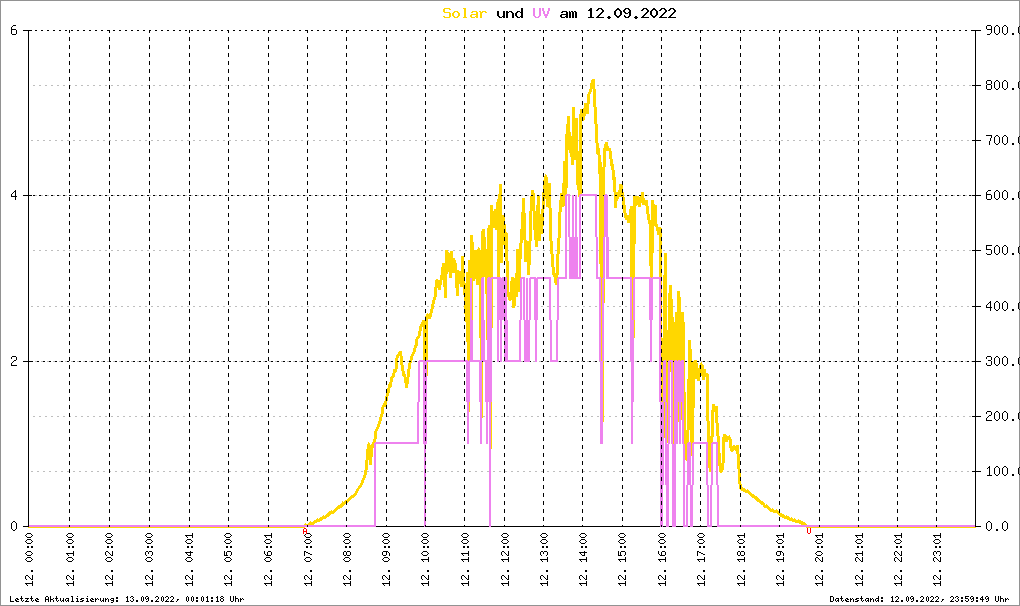
Task: Click the 900.0 label on the right axis
Action: (x=1000, y=30)
